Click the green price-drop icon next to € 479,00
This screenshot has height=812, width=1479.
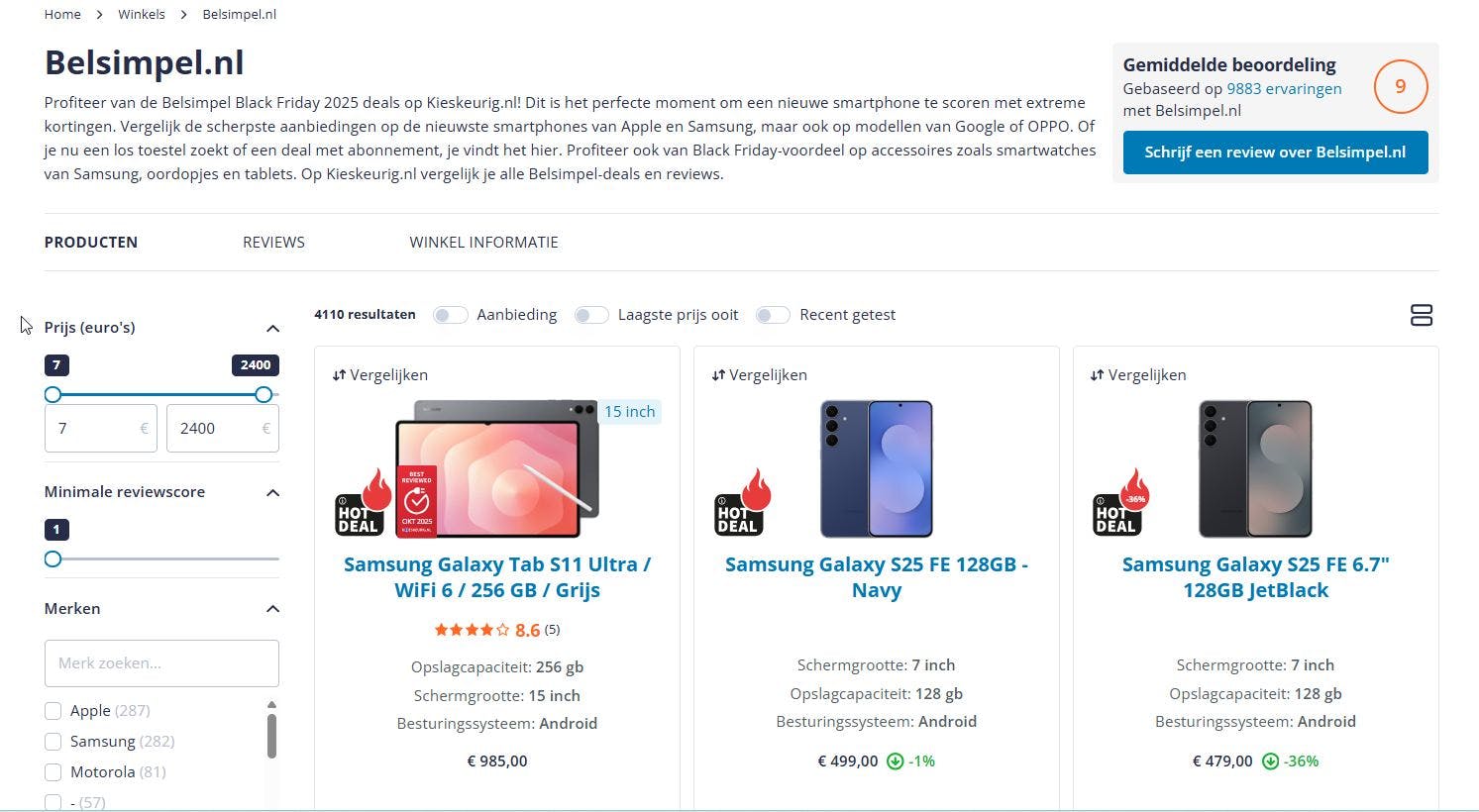tap(1270, 761)
